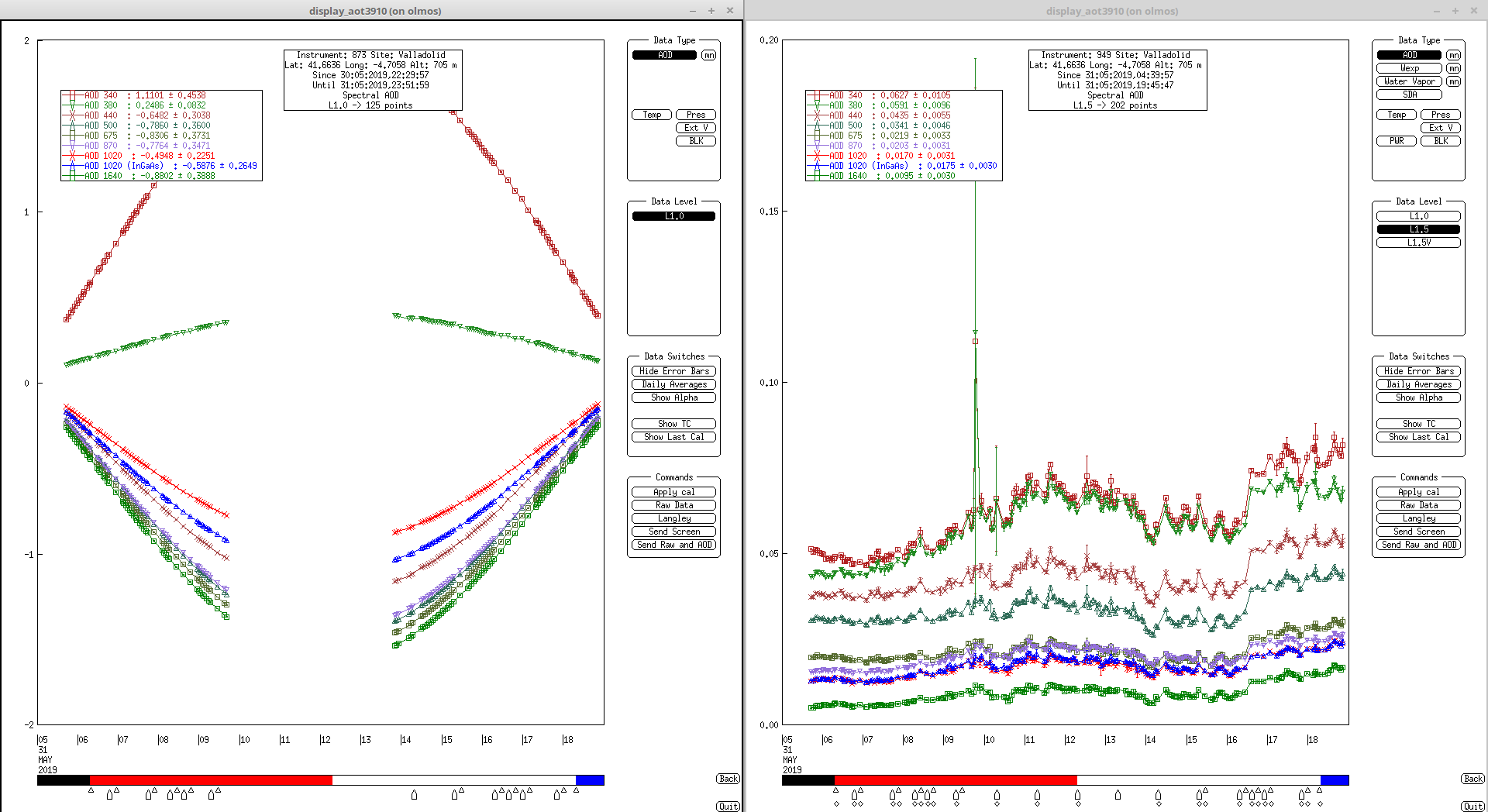Run Langley command in left window

(x=674, y=518)
